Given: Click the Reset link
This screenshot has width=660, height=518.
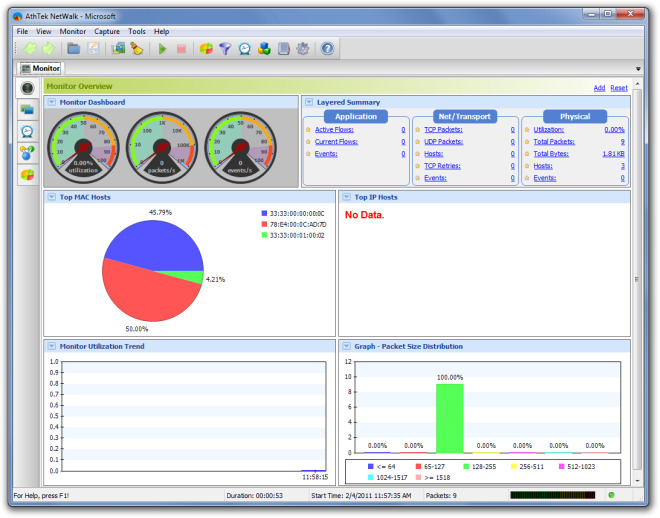Looking at the screenshot, I should 619,88.
